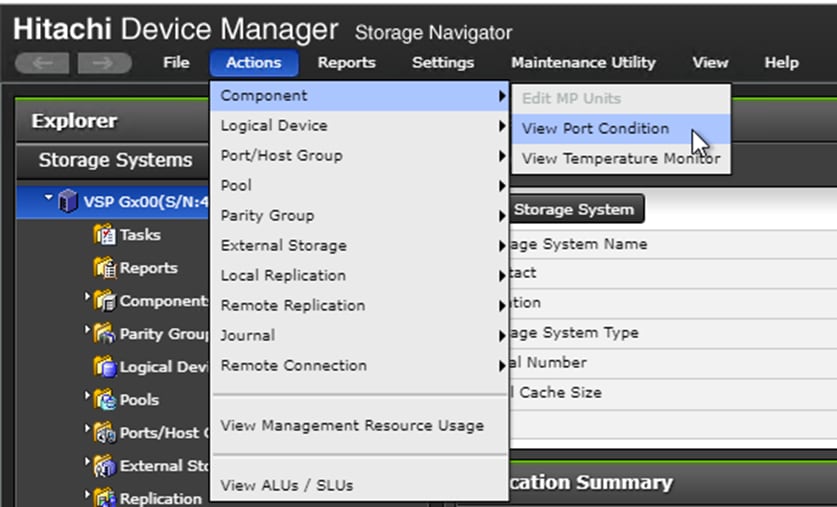
Task: Open the Settings menu
Action: click(443, 63)
